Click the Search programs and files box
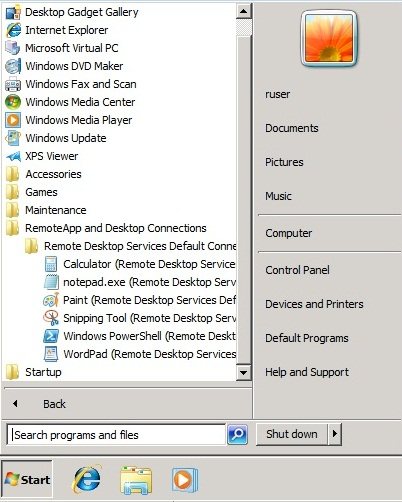This screenshot has height=502, width=402. (x=116, y=435)
